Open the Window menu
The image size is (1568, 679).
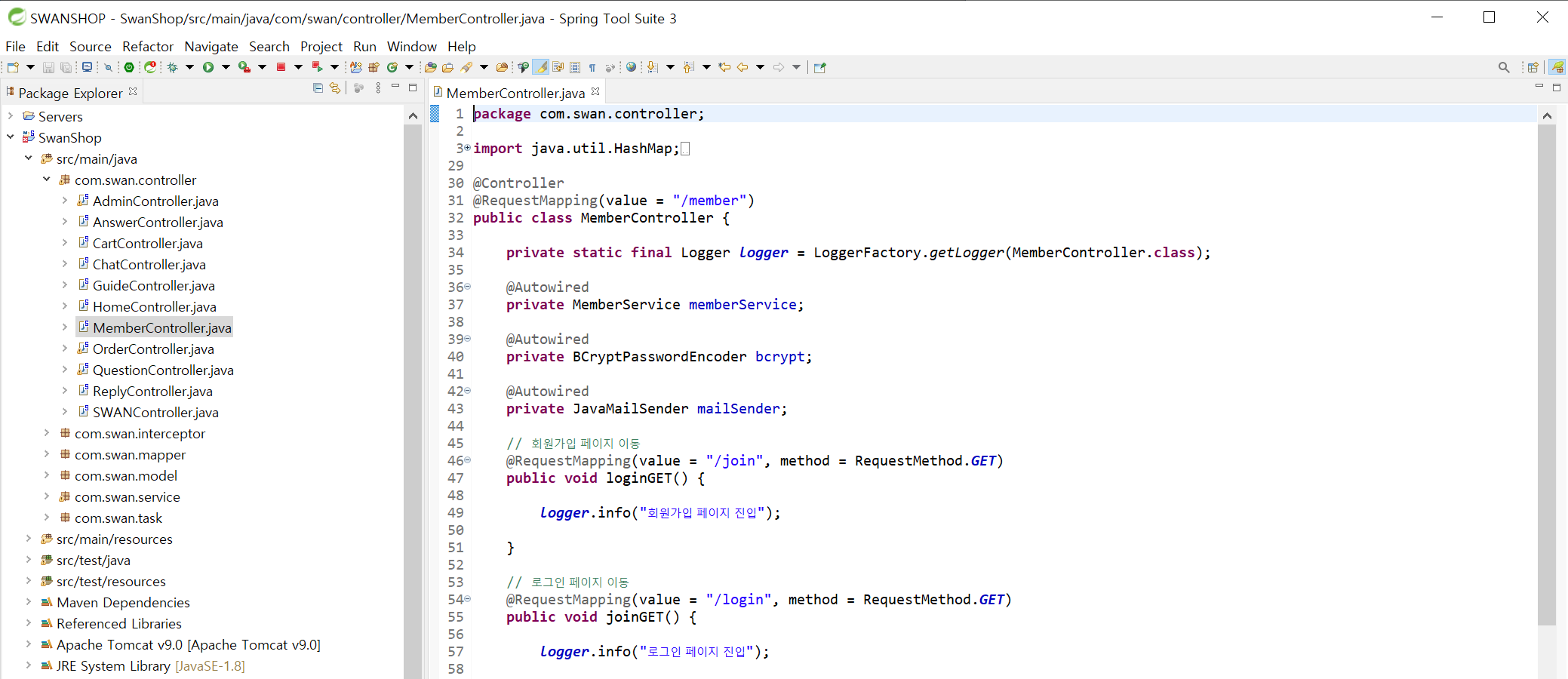click(x=412, y=46)
